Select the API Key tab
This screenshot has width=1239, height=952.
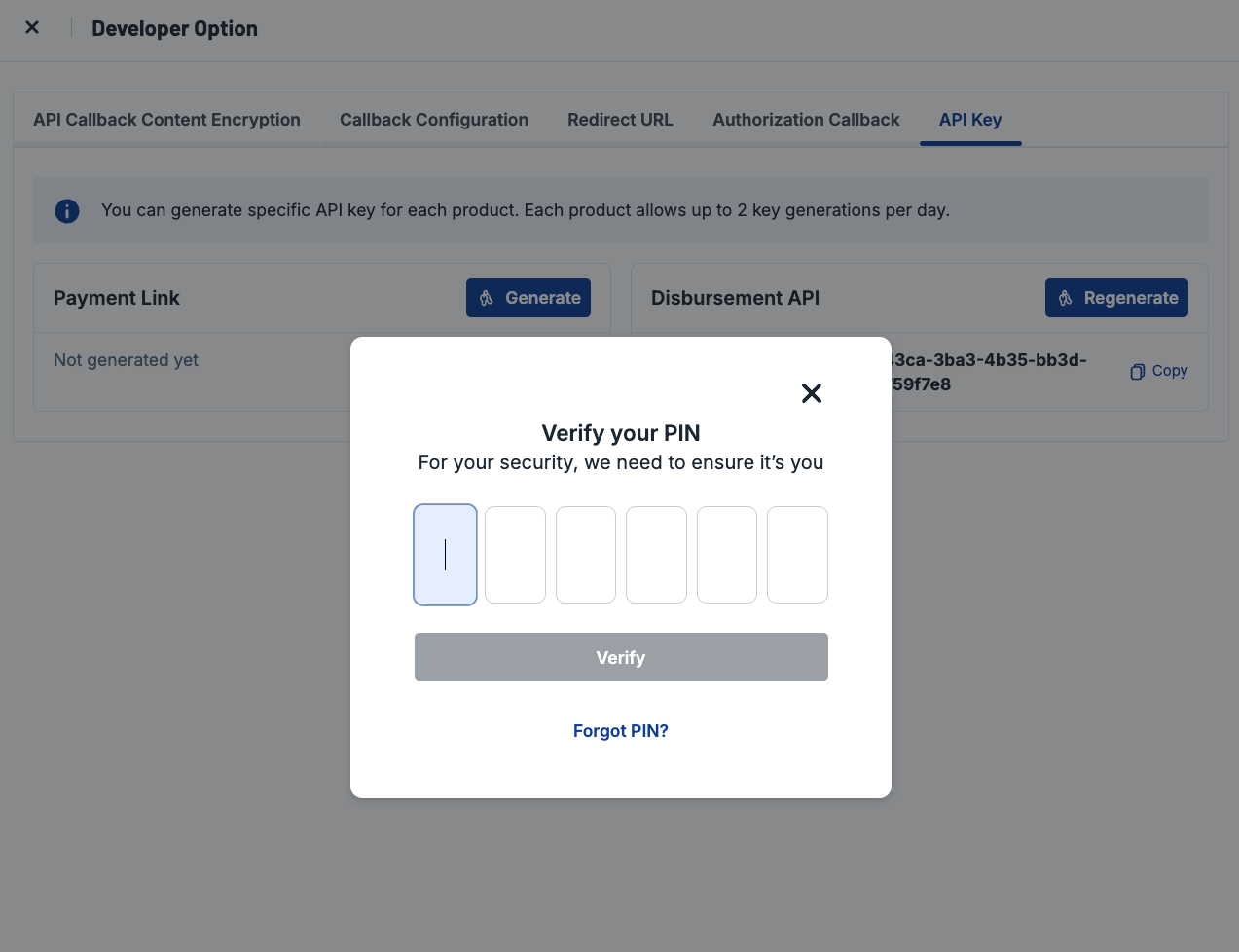click(x=970, y=120)
